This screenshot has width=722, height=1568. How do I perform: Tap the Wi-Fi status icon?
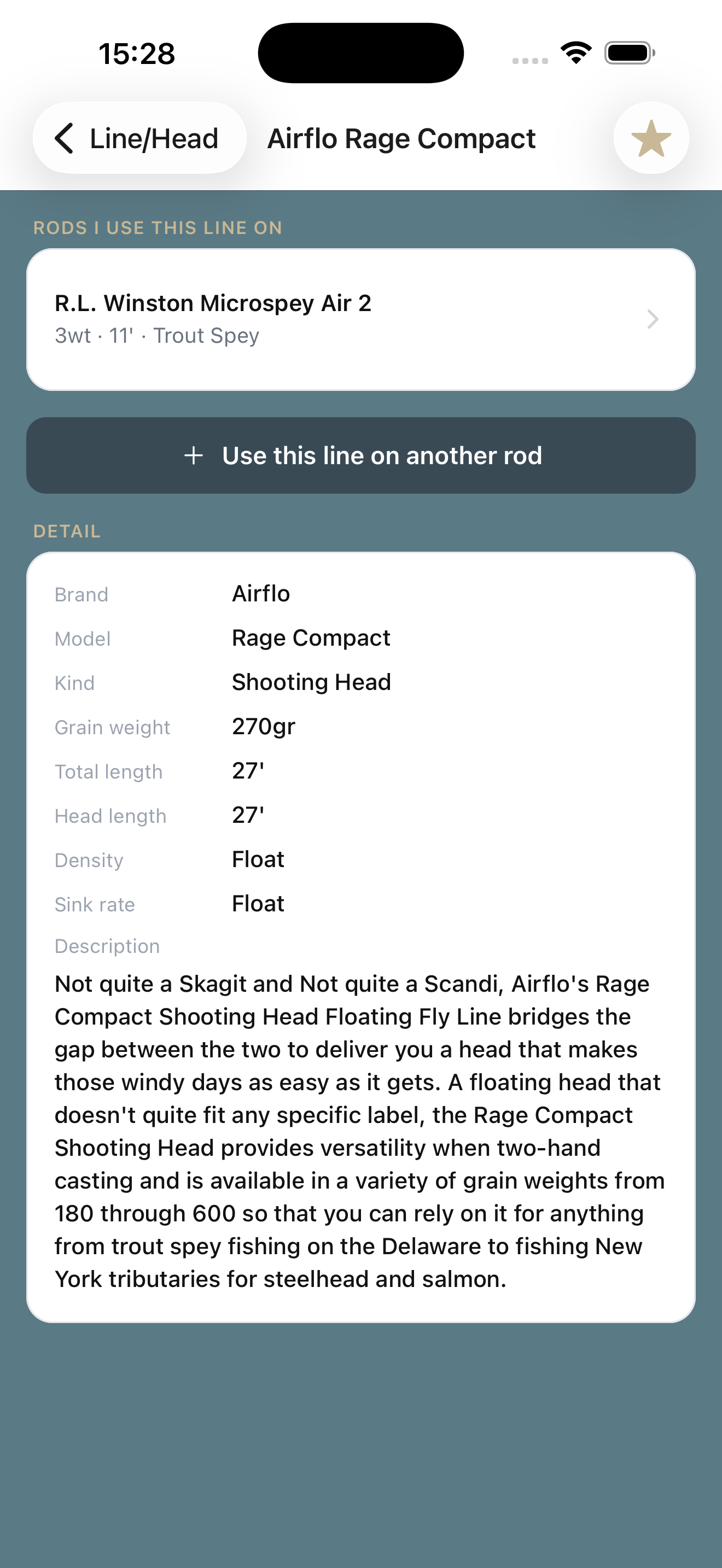click(x=577, y=53)
